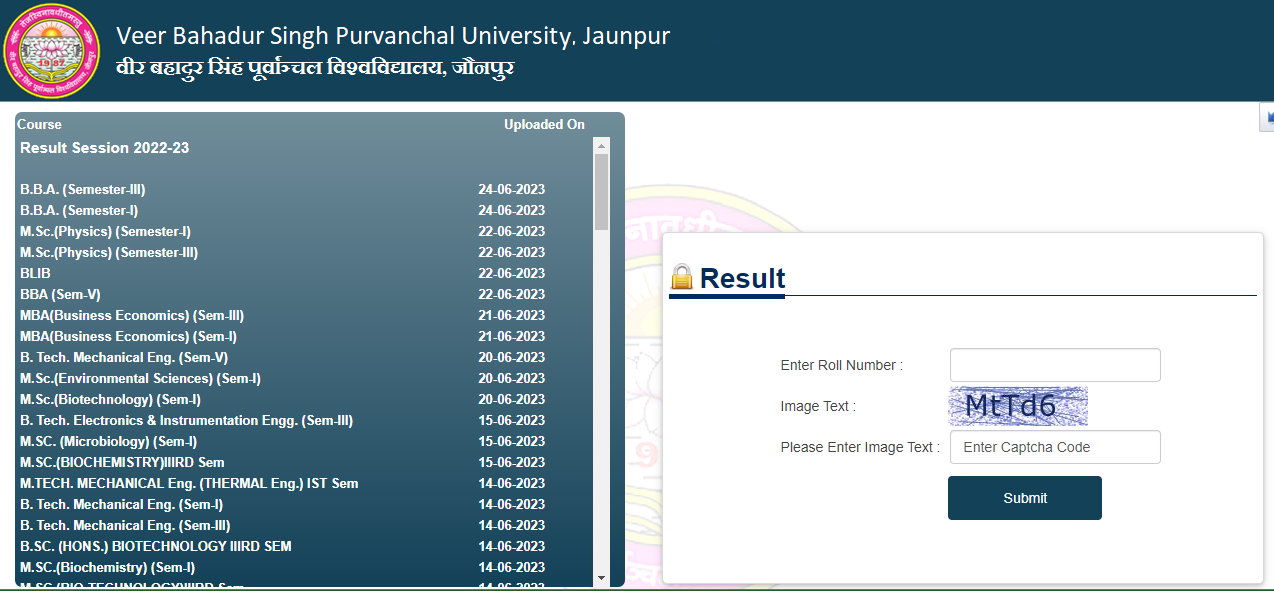This screenshot has width=1274, height=591.
Task: Click the 21-06-2023 date for MBA (Sem-III)
Action: click(511, 315)
